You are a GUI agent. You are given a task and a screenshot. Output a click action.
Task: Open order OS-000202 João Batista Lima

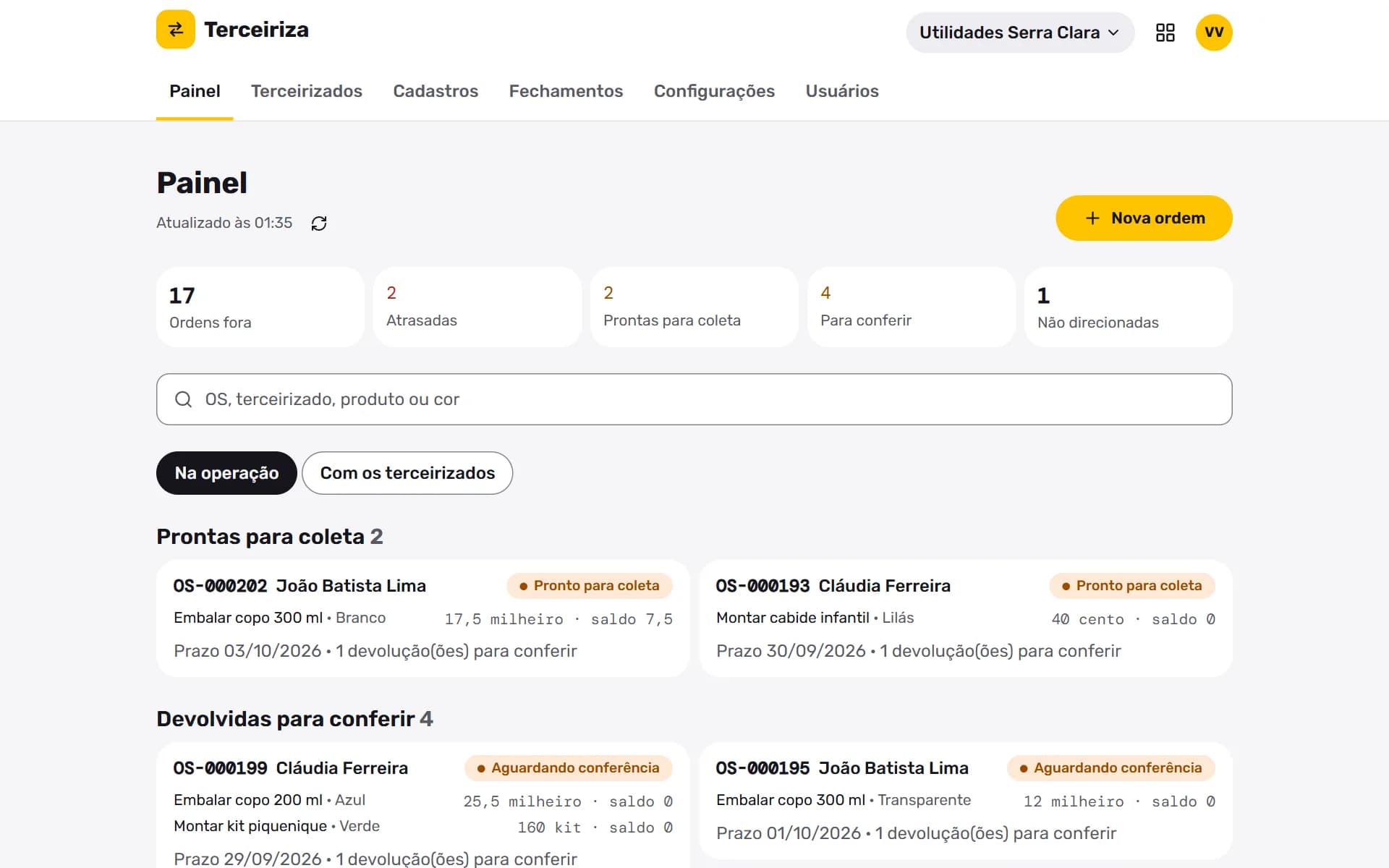(x=422, y=618)
